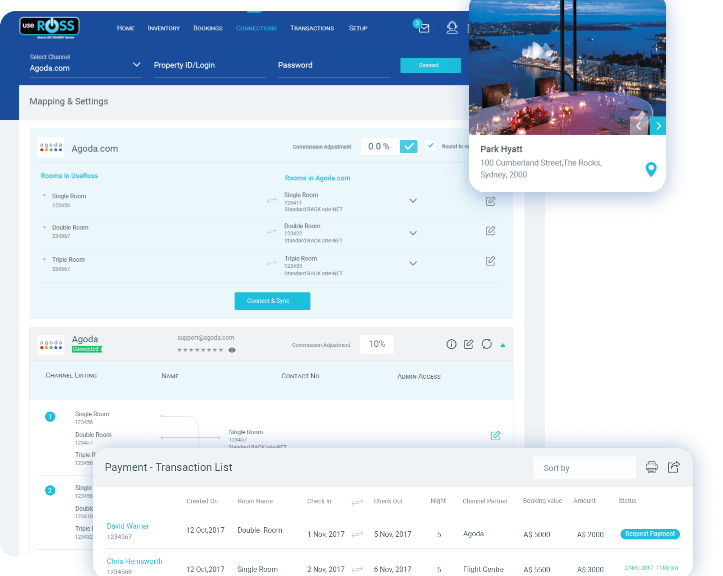
Task: Click the Connect & Sync button
Action: (x=272, y=301)
